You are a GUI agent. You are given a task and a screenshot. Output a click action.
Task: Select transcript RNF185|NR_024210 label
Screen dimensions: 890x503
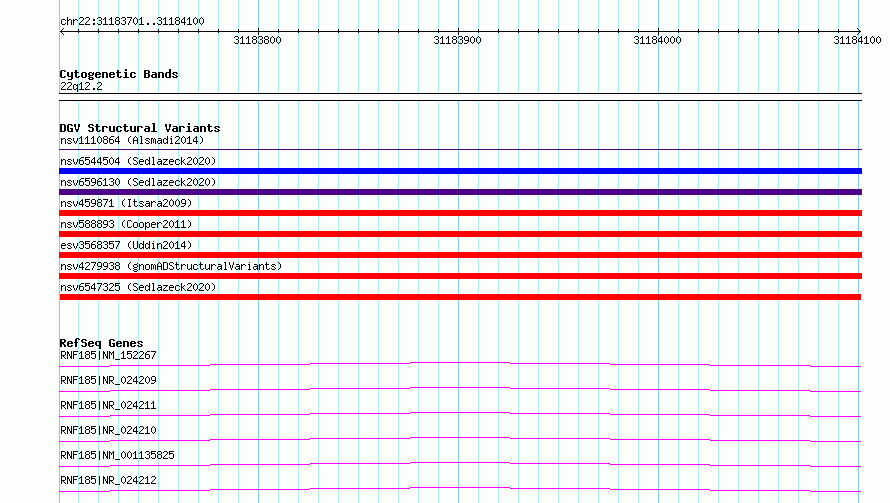(x=108, y=430)
